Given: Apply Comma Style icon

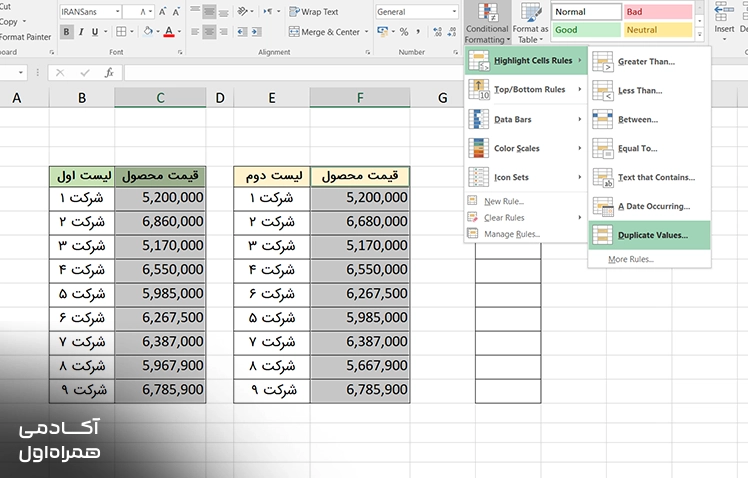Looking at the screenshot, I should [418, 32].
